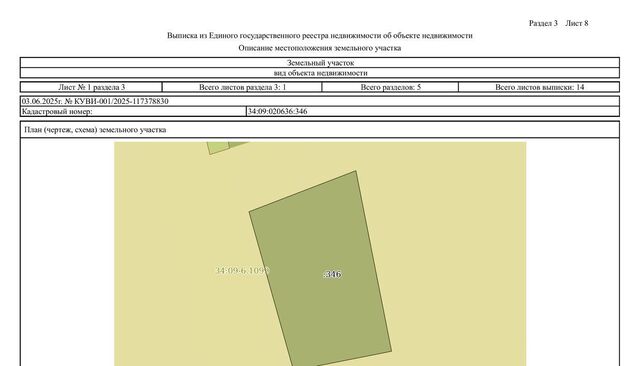Select 'План (чертеж, схема) земельного участка' heading

[x=95, y=130]
